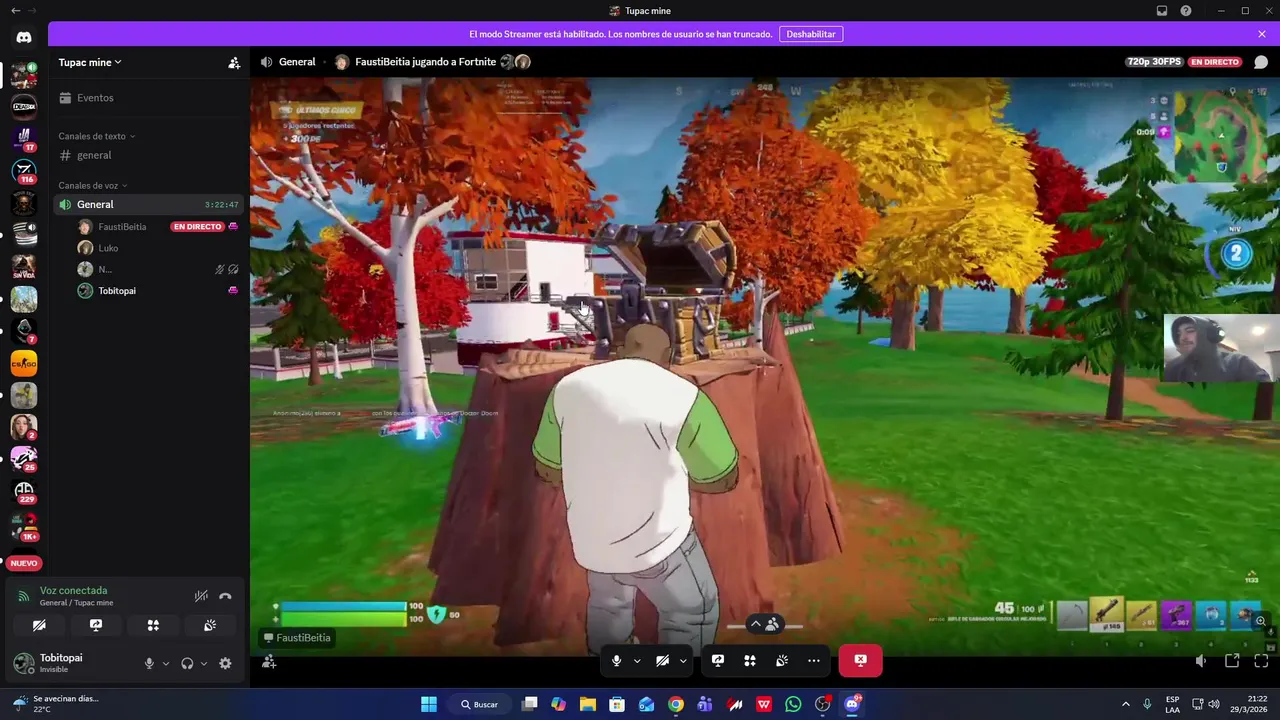Open the #general text channel
Screen dimensions: 1280x720
(x=150, y=155)
